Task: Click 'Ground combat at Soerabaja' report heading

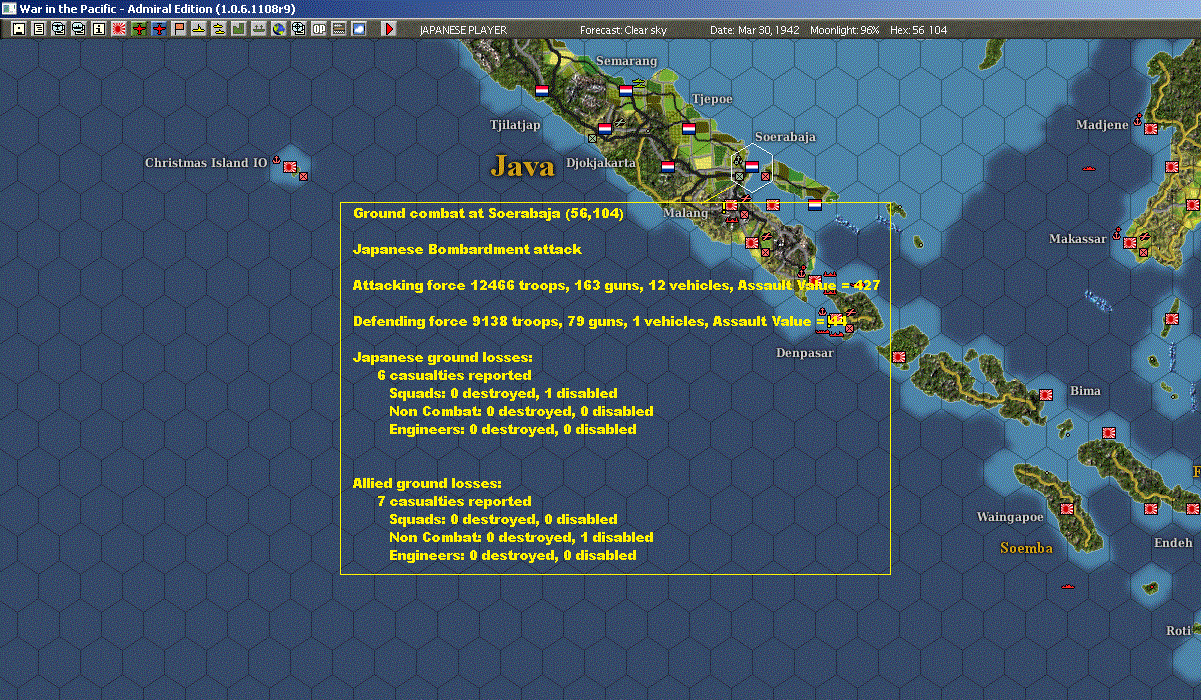Action: click(488, 214)
